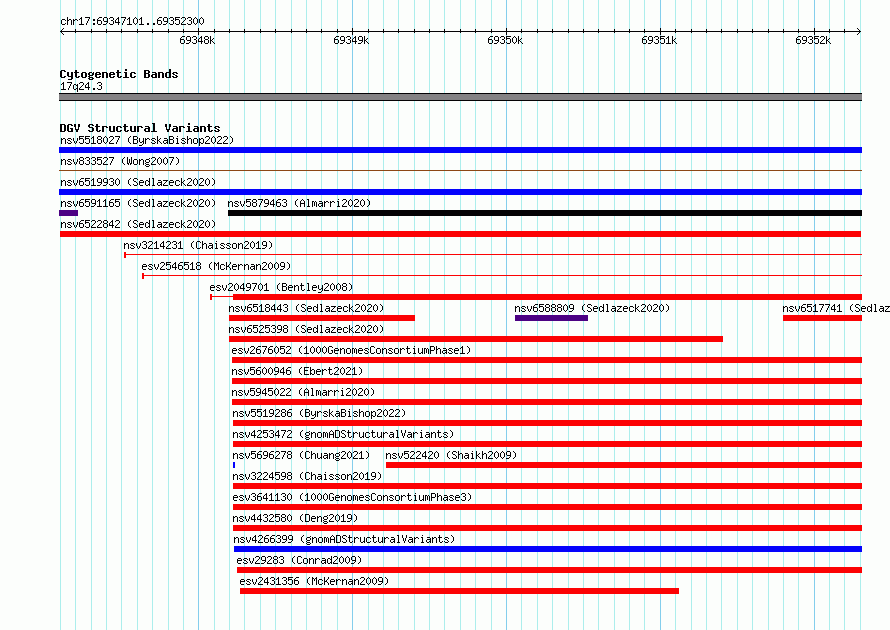Viewport: 890px width, 630px height.
Task: Click the 69348k ruler tick label
Action: pyautogui.click(x=197, y=40)
